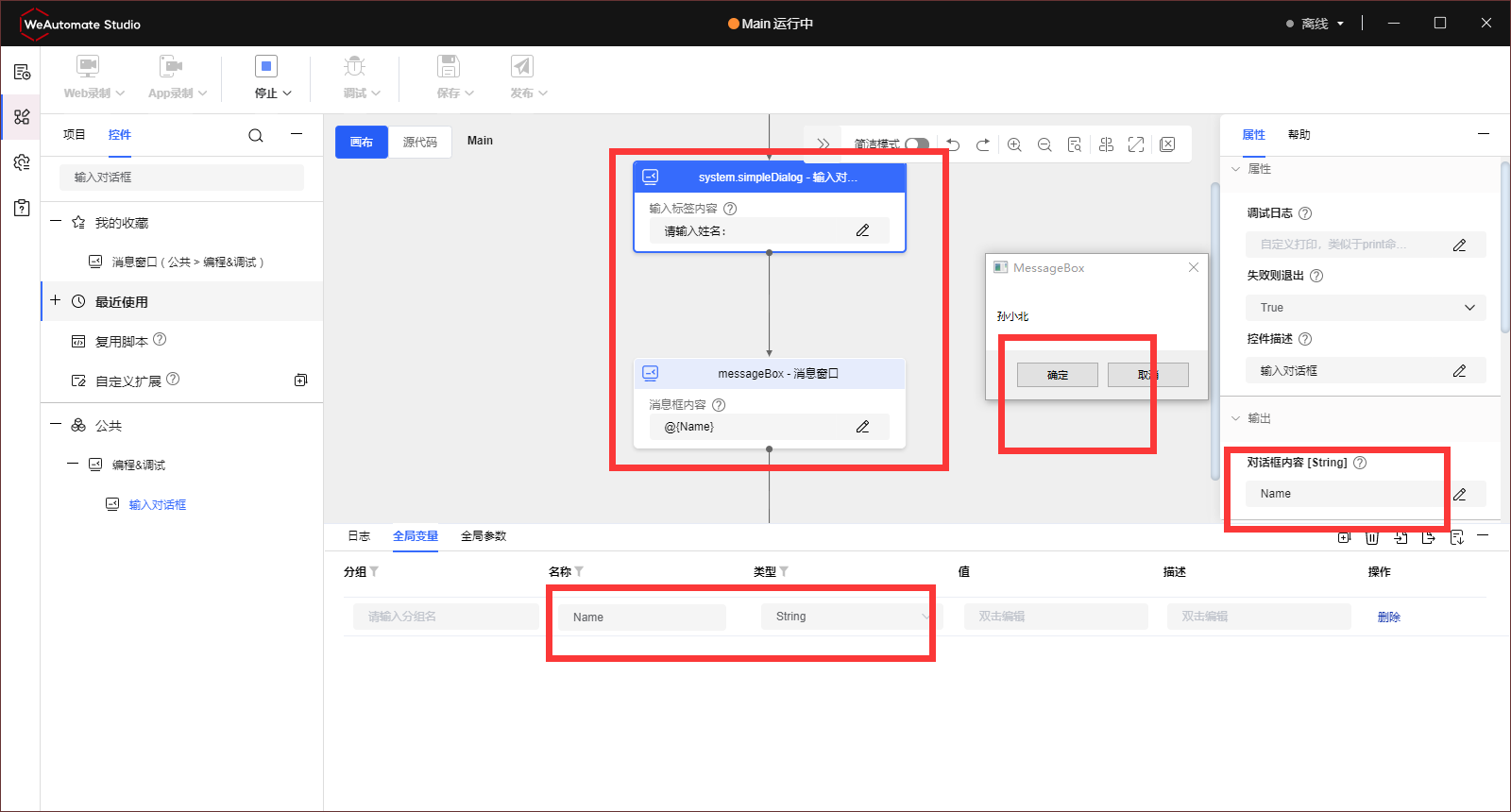Click the 请输入分组名 group name field
The height and width of the screenshot is (812, 1511).
(446, 617)
